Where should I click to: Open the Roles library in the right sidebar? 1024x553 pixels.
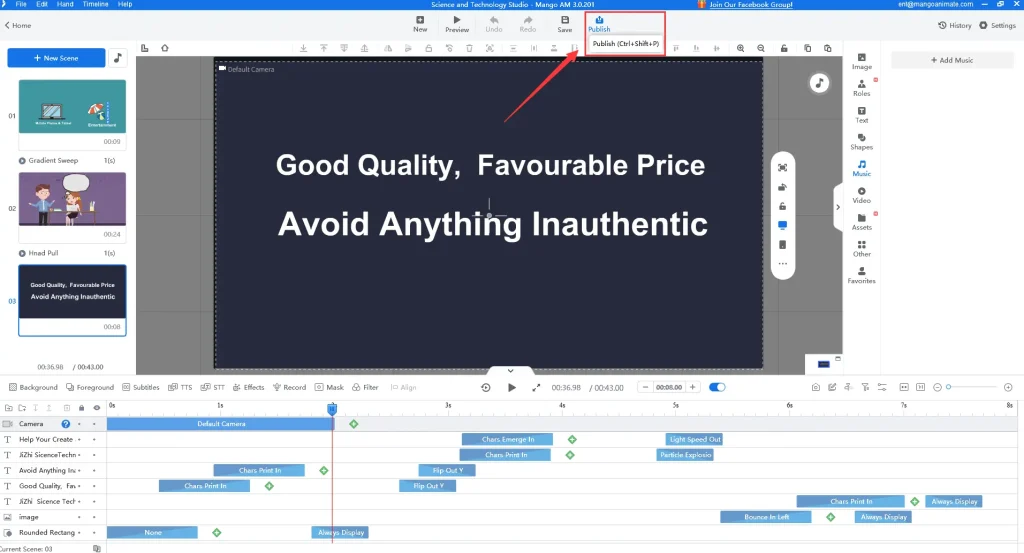coord(861,87)
